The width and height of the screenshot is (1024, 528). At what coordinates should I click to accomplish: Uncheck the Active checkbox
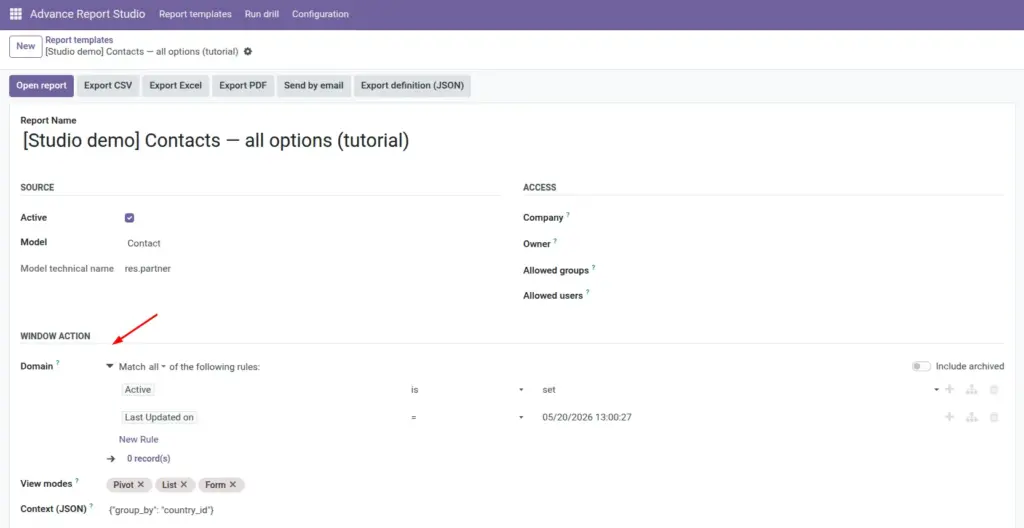(129, 218)
